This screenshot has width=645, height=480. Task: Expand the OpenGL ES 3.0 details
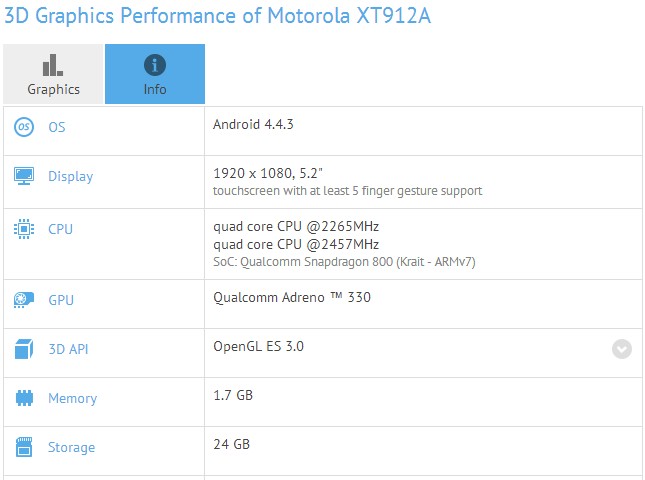[622, 349]
